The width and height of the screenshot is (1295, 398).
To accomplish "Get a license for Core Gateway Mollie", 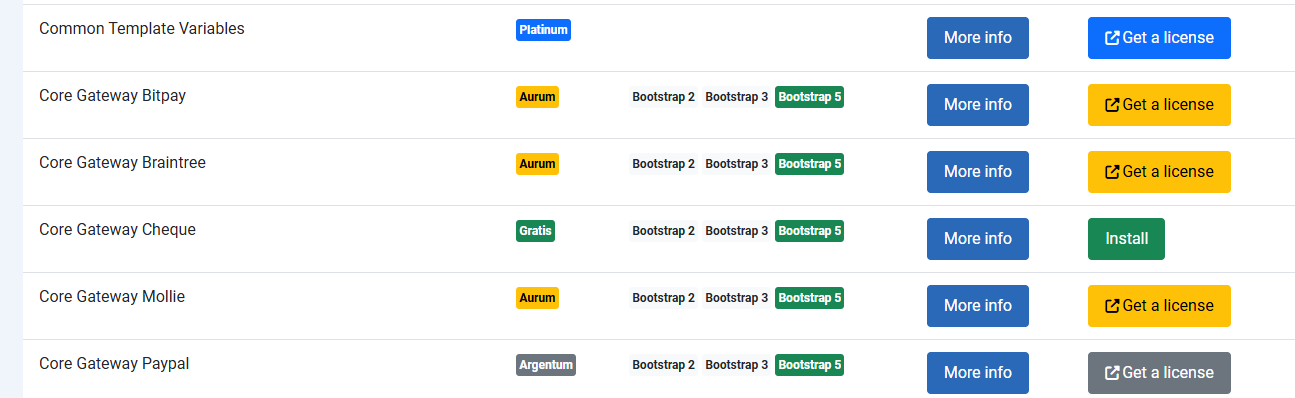I will point(1159,306).
